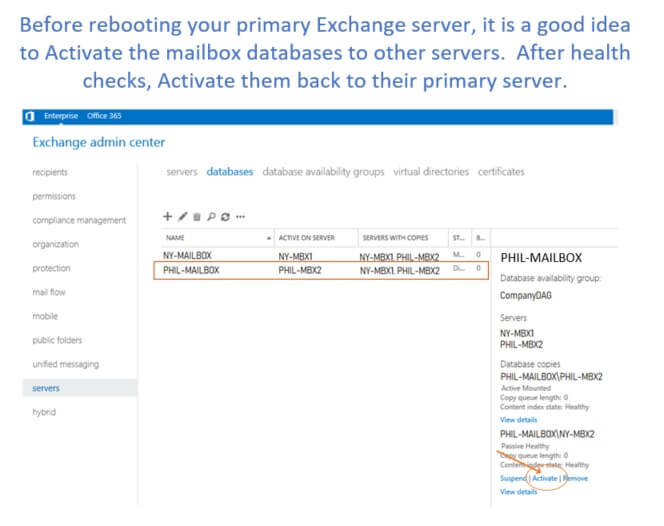Click Activate link for NY-MBX2 copy

click(x=545, y=478)
